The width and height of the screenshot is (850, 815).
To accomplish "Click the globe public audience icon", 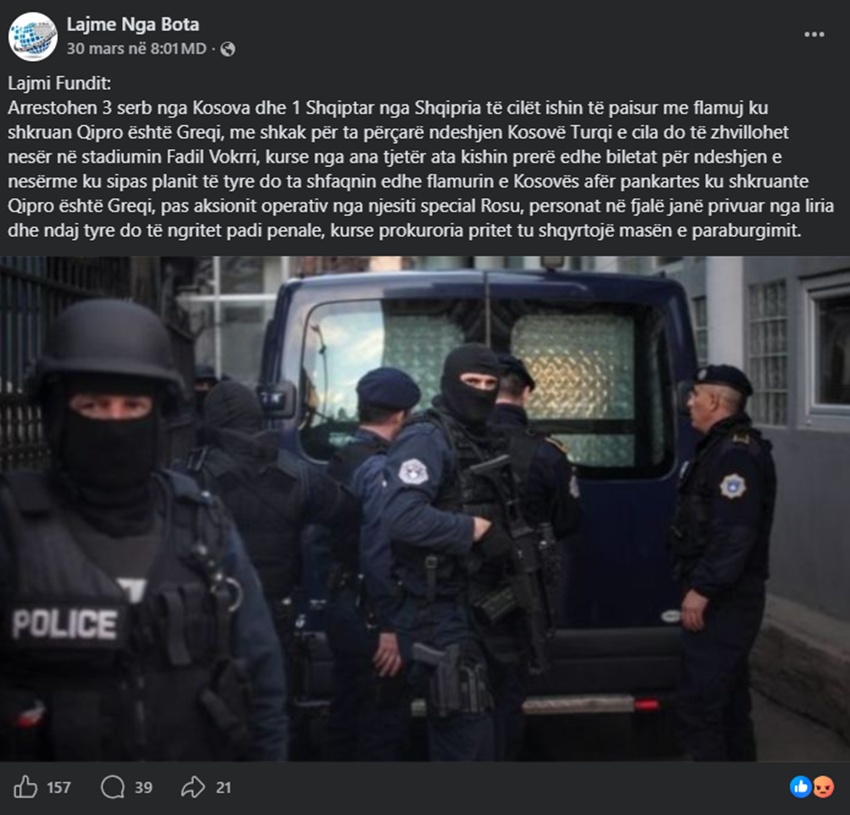I will tap(228, 49).
